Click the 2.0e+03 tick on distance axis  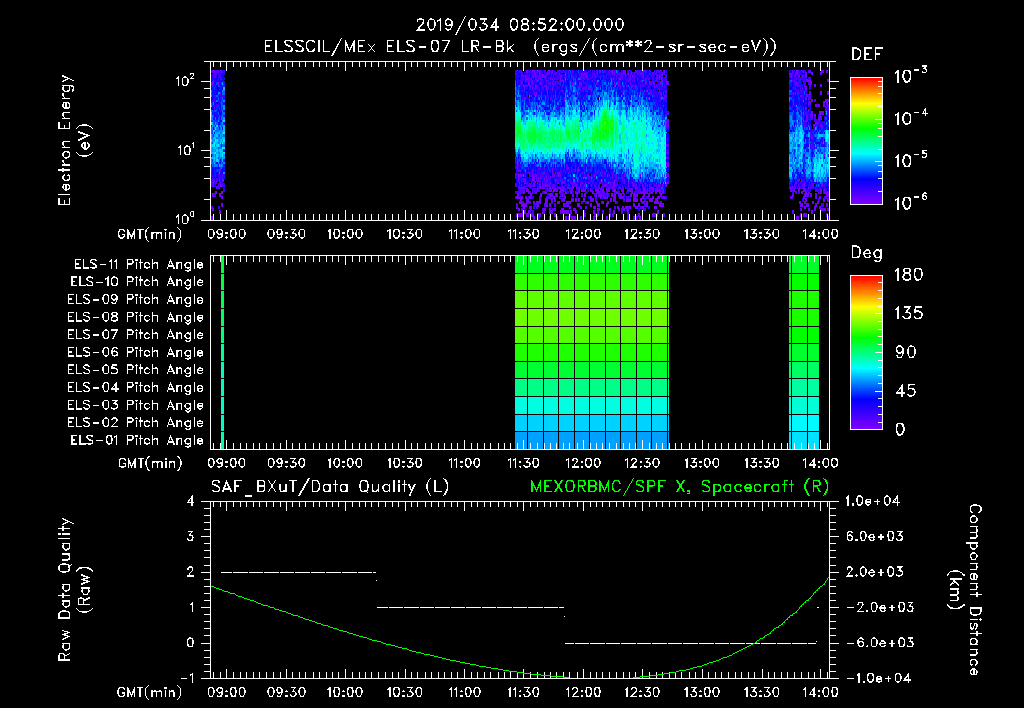pos(875,572)
